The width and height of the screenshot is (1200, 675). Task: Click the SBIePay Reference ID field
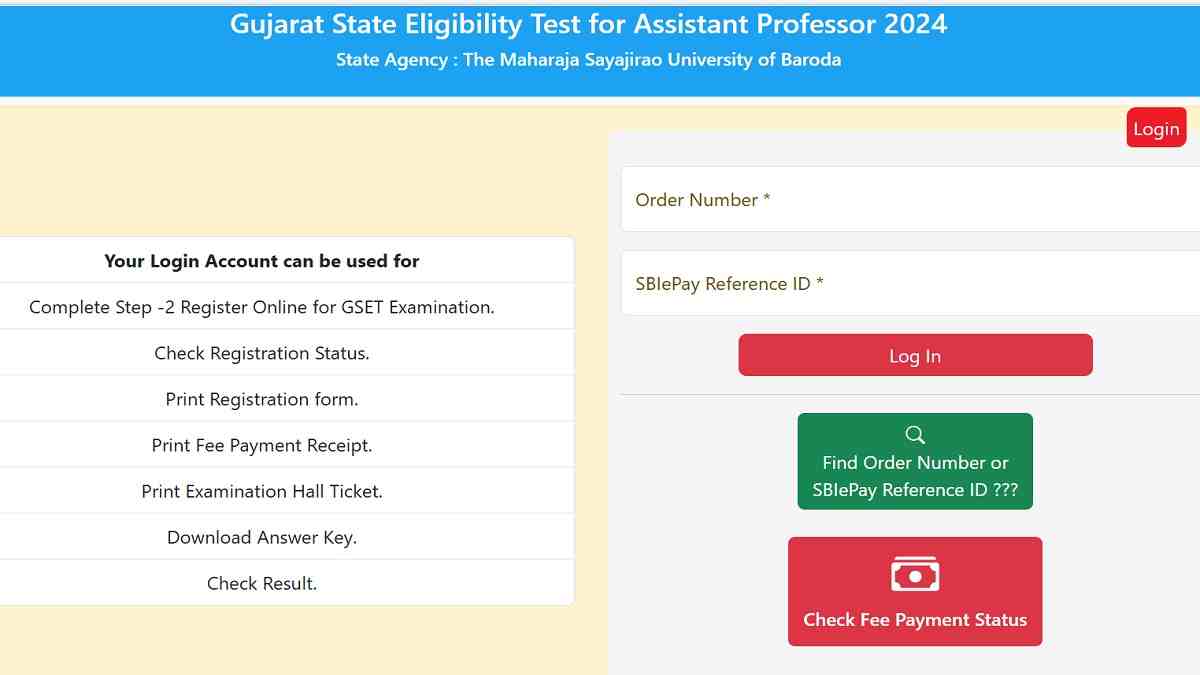pyautogui.click(x=910, y=284)
